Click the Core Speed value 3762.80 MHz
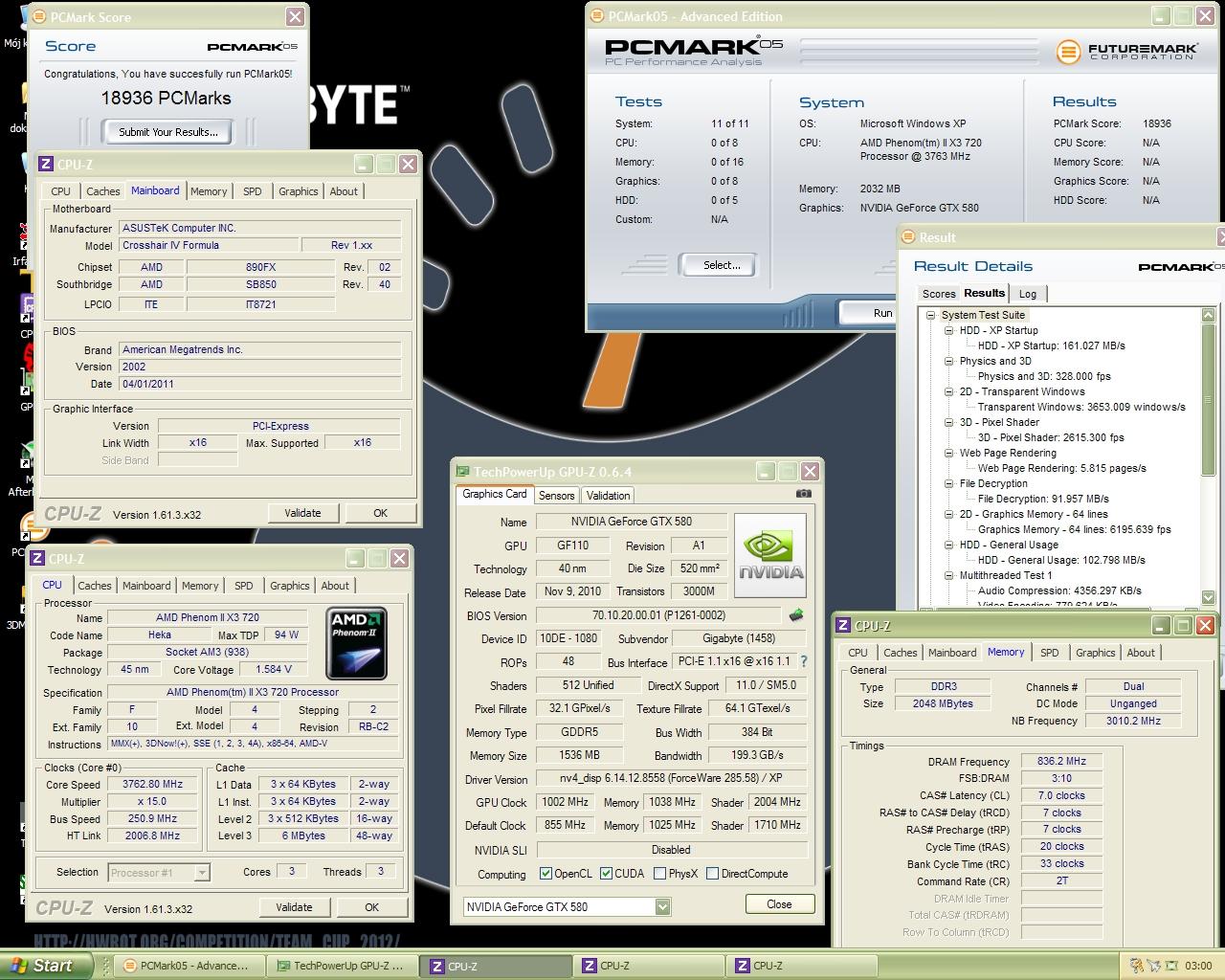Image resolution: width=1225 pixels, height=980 pixels. tap(153, 785)
